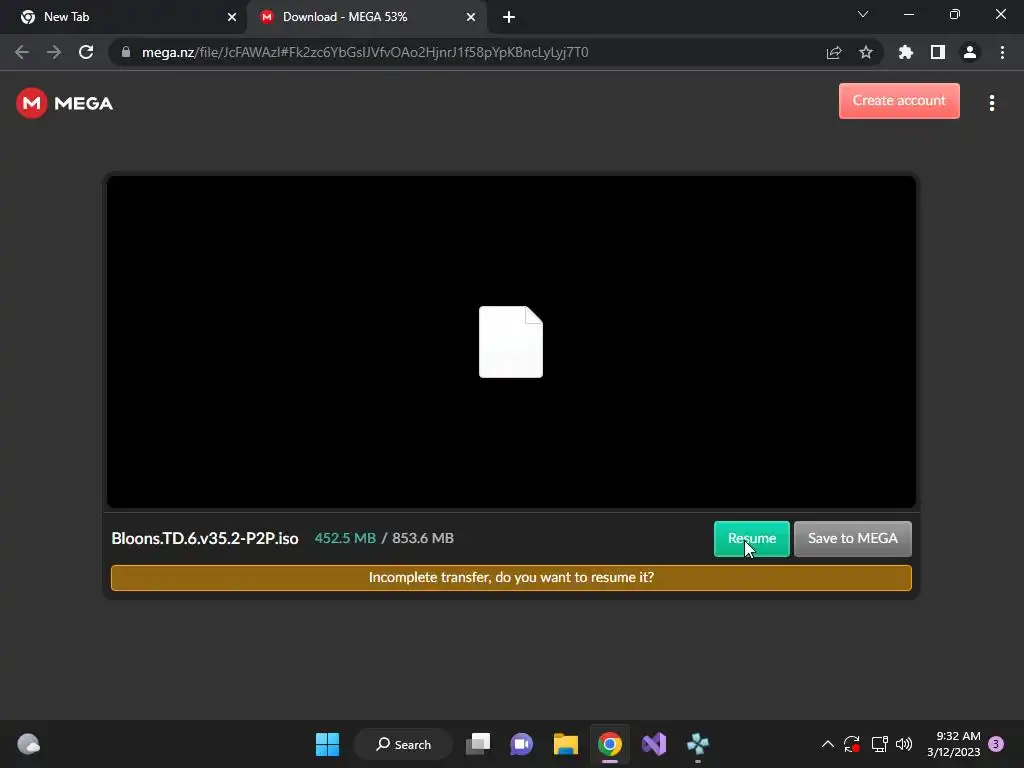The height and width of the screenshot is (768, 1024).
Task: Switch to the New Tab browser tab
Action: [x=123, y=17]
